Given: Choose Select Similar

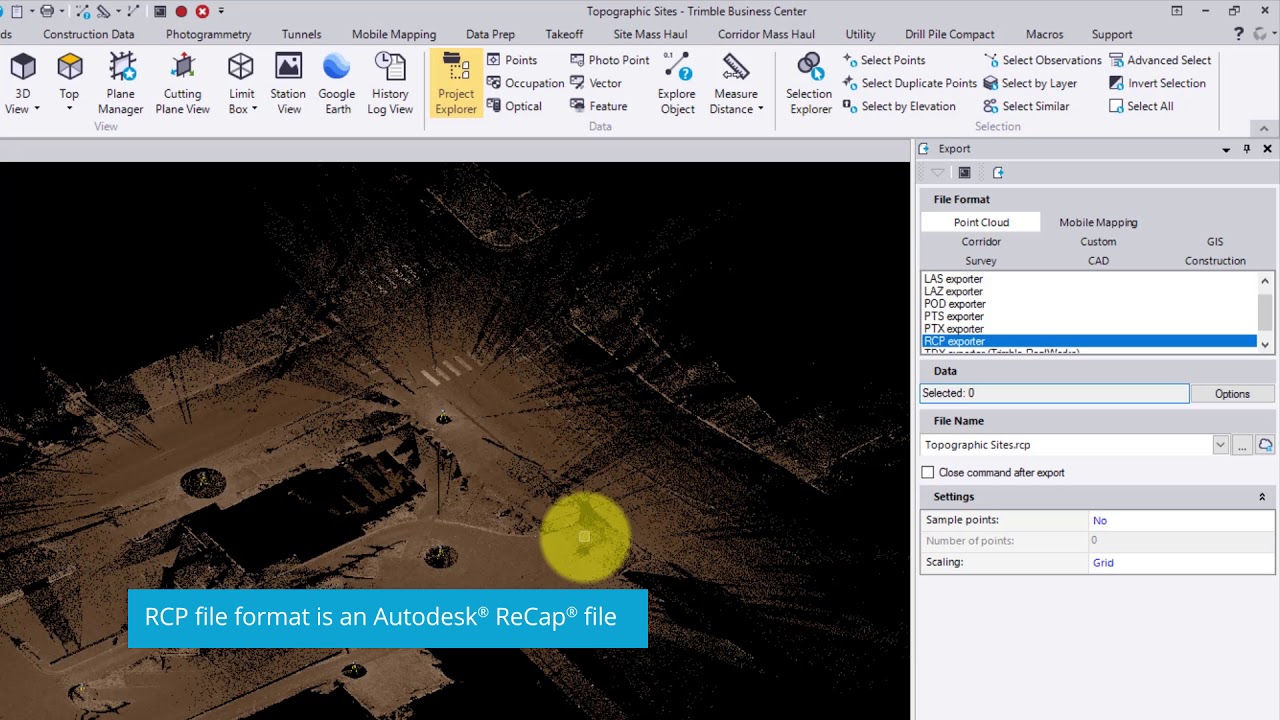Looking at the screenshot, I should coord(1026,106).
